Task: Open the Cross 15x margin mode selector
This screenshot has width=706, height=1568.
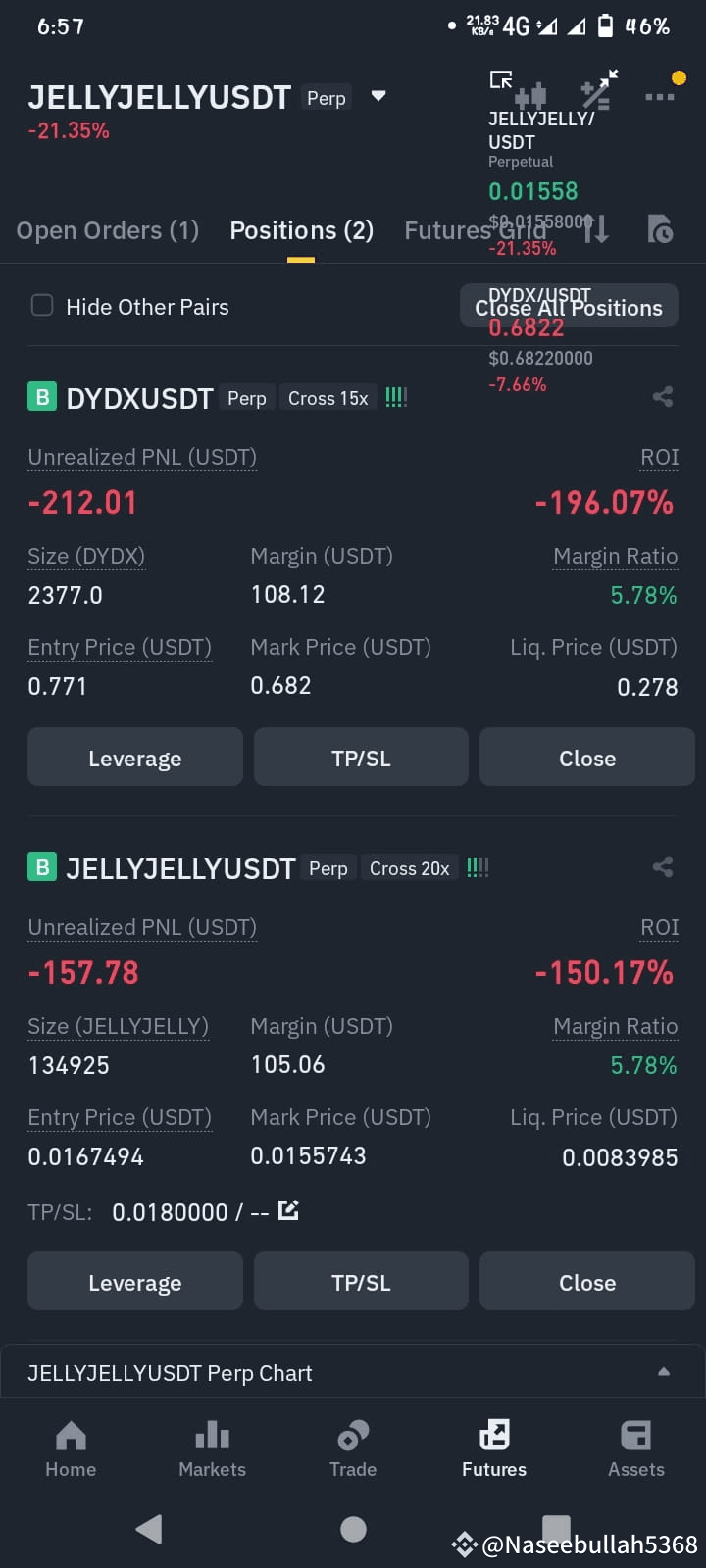Action: pos(328,398)
